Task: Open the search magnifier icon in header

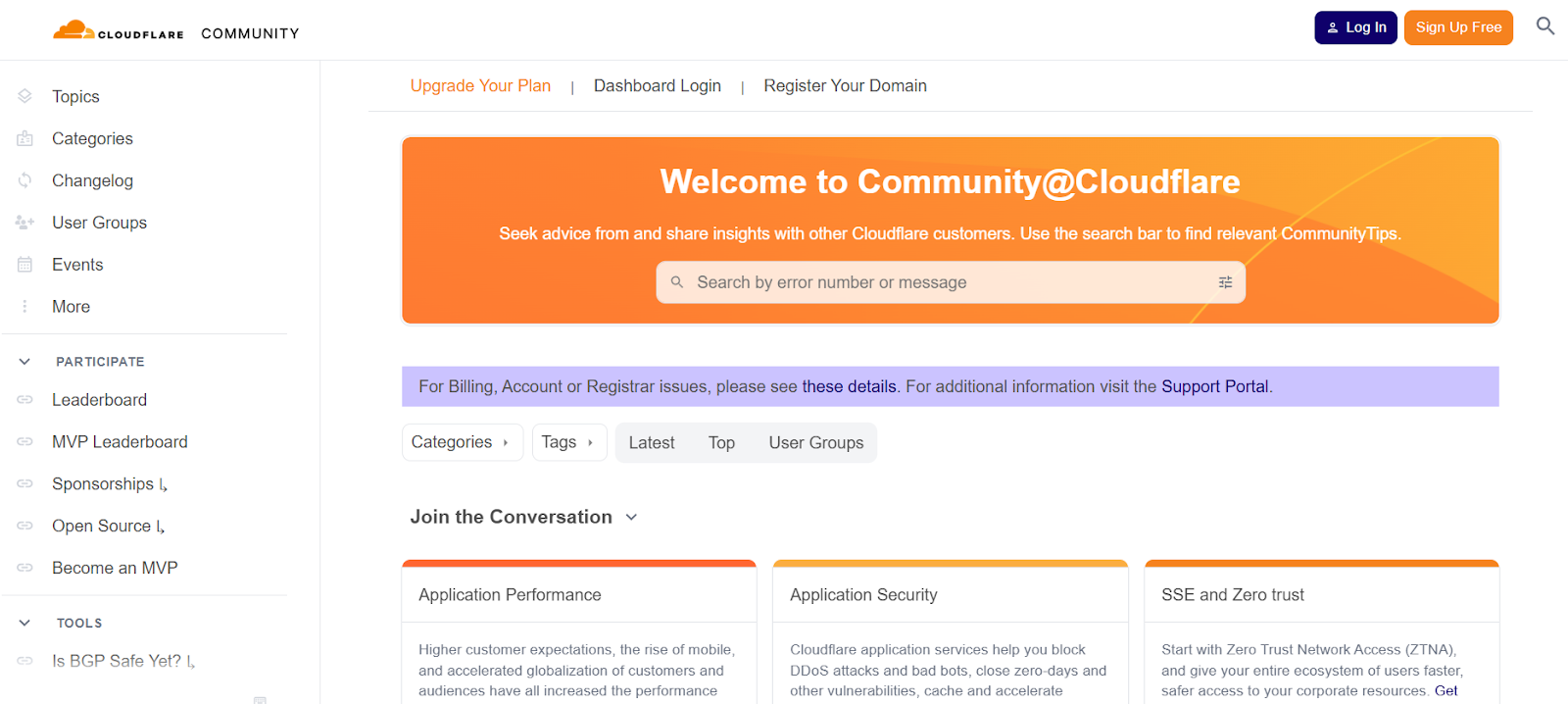Action: click(x=1545, y=26)
